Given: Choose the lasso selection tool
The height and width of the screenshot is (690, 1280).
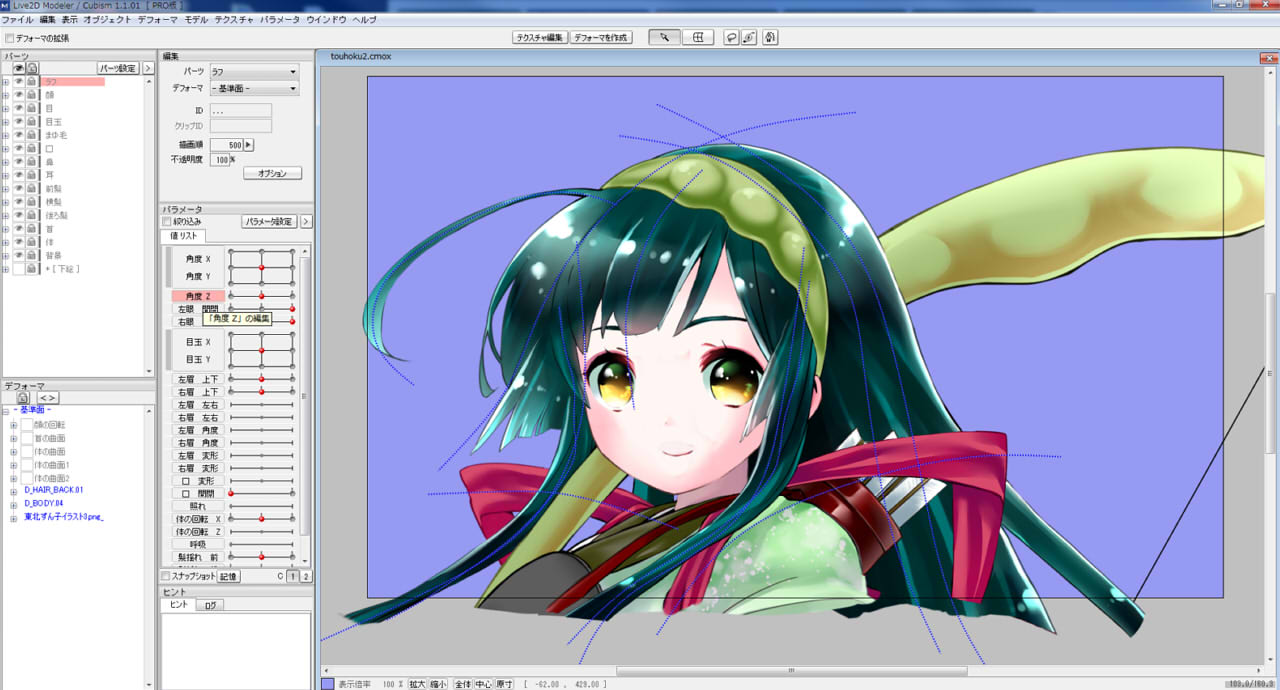Looking at the screenshot, I should click(732, 37).
